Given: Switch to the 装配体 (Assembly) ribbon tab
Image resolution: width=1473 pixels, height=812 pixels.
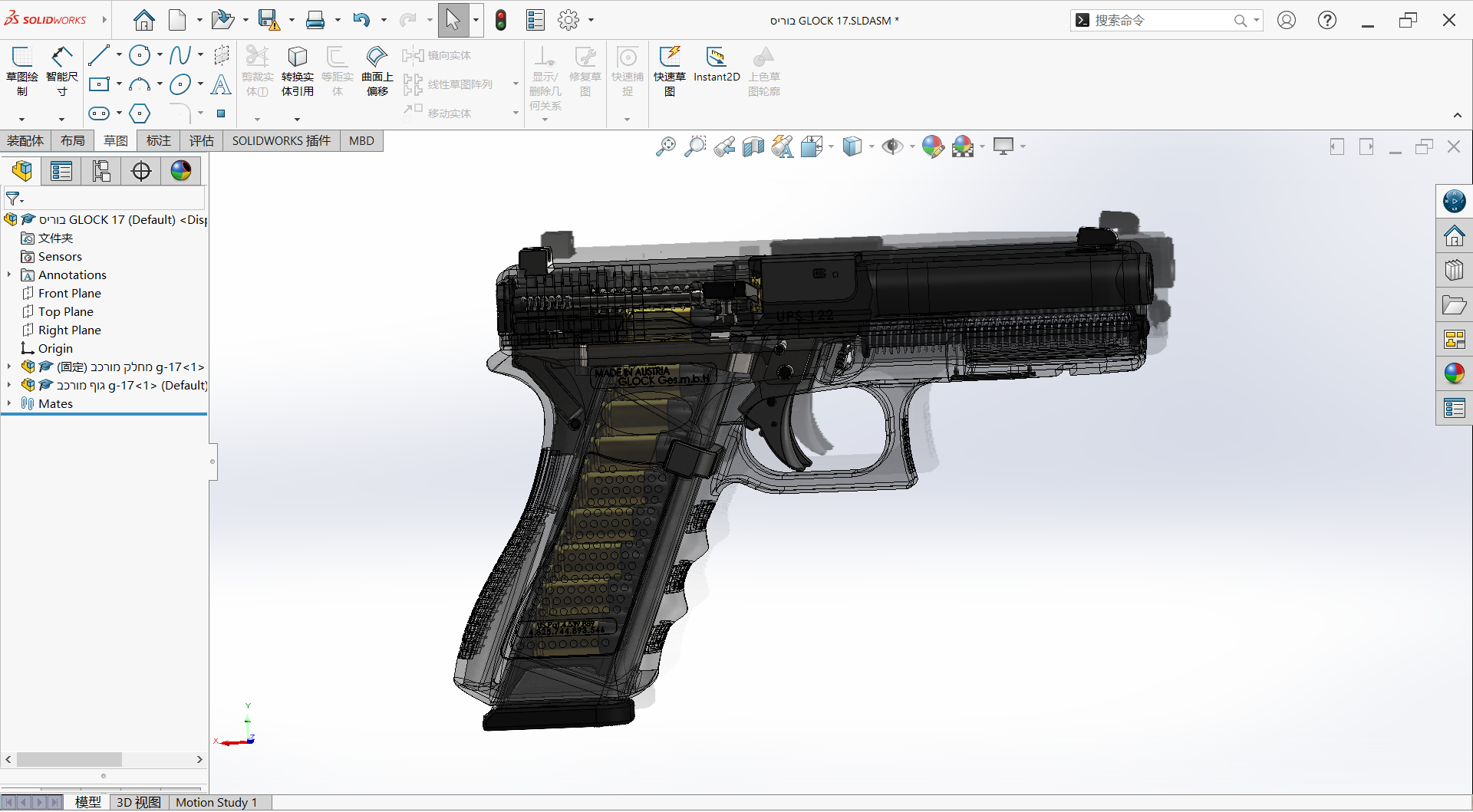Looking at the screenshot, I should [25, 140].
